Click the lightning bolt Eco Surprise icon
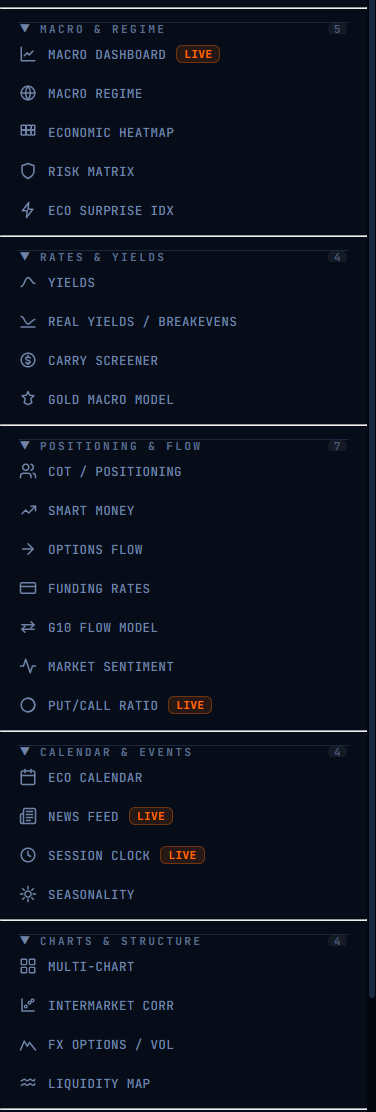This screenshot has width=376, height=1112. coord(28,211)
